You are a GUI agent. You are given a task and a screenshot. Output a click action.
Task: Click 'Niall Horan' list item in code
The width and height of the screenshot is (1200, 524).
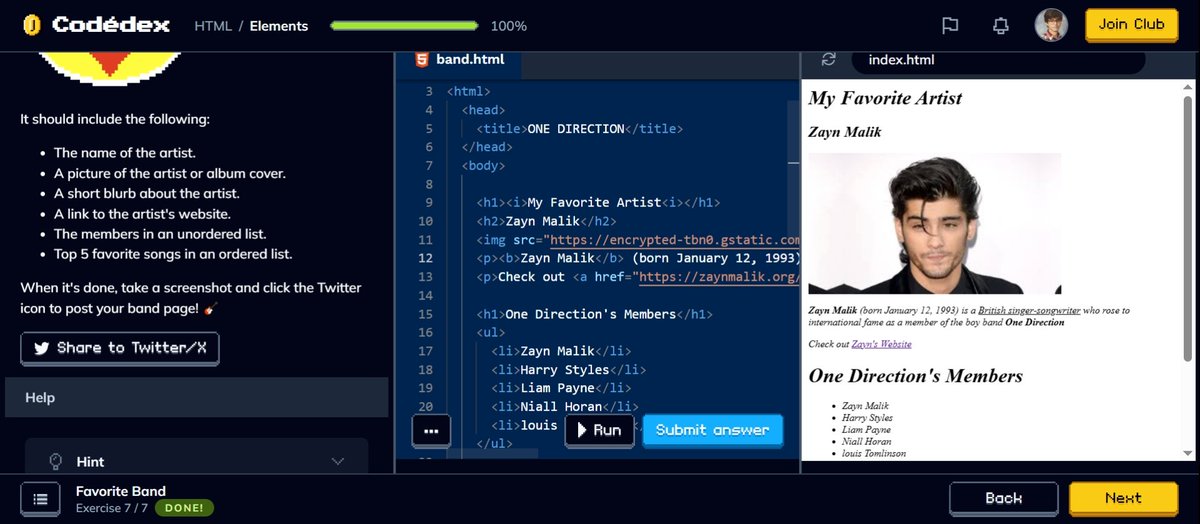click(x=565, y=406)
